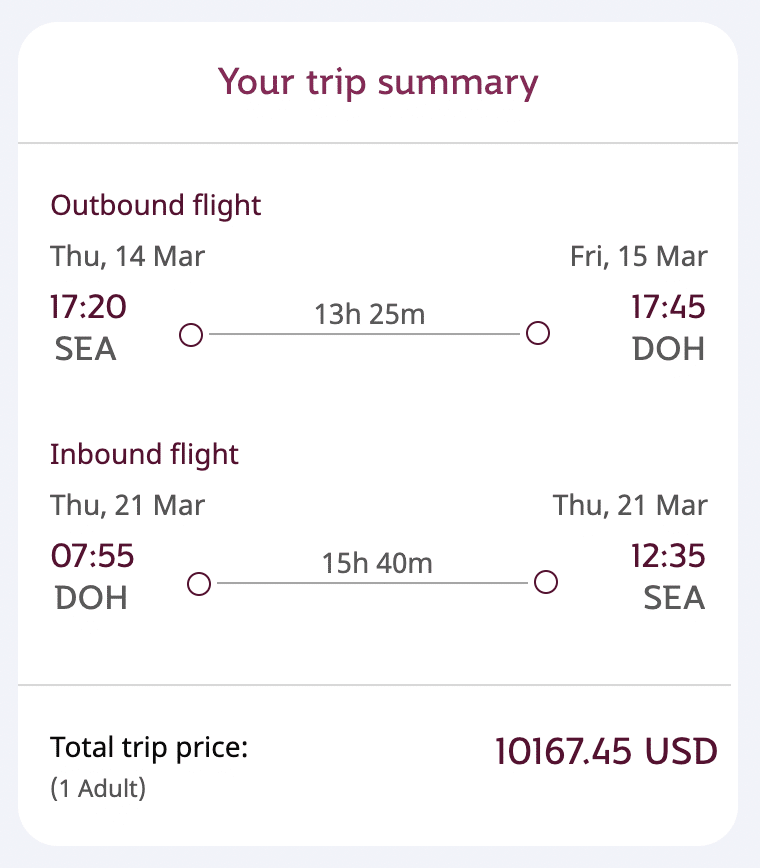Click the outbound departure circle marker
Image resolution: width=760 pixels, height=868 pixels.
pos(191,334)
